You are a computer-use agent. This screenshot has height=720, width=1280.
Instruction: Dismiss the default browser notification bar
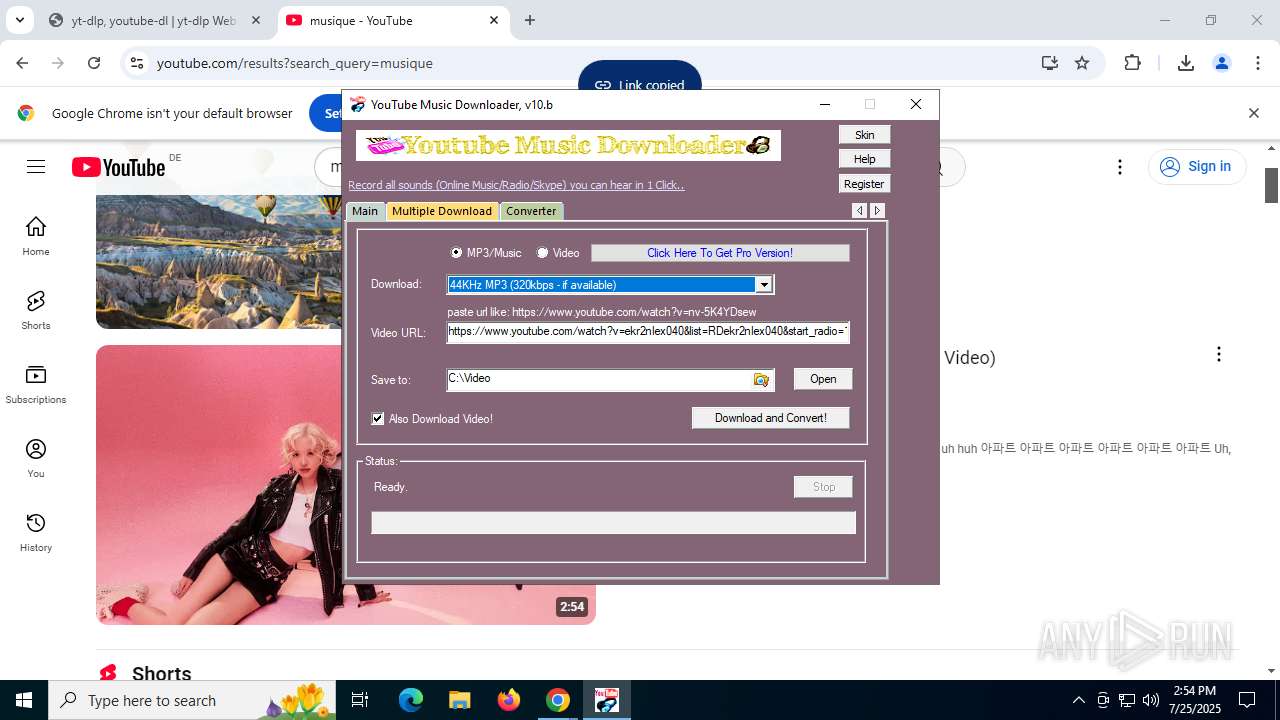[1253, 113]
